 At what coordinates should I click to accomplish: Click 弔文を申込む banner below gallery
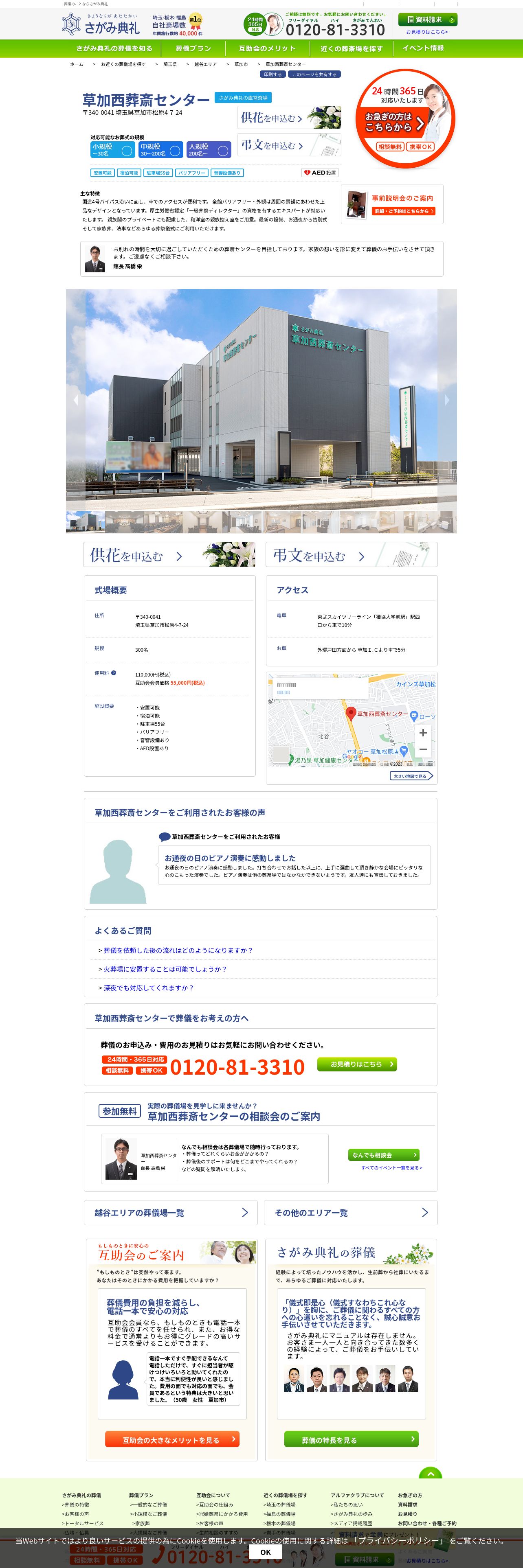point(351,554)
